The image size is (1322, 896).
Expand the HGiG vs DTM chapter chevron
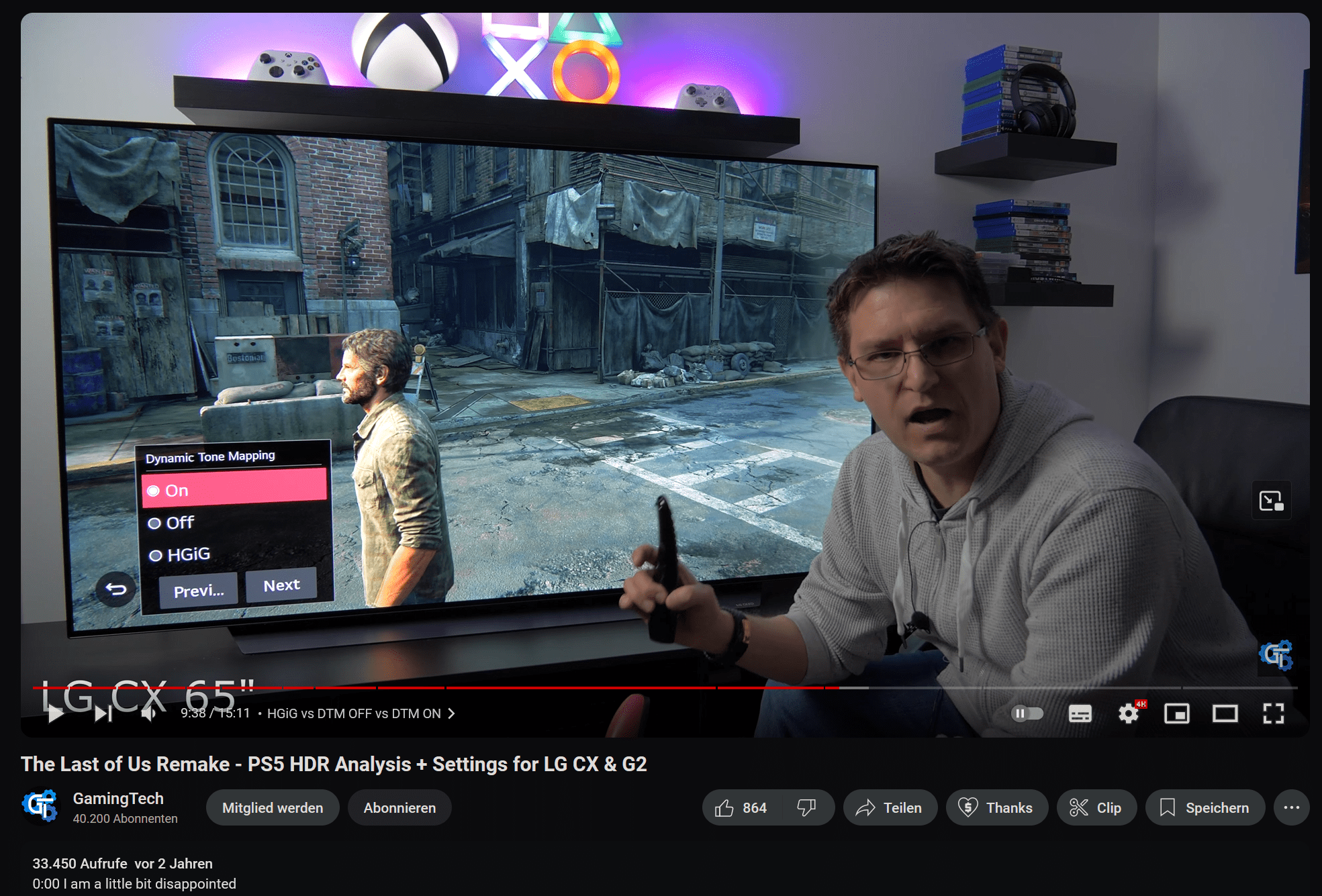click(x=452, y=713)
